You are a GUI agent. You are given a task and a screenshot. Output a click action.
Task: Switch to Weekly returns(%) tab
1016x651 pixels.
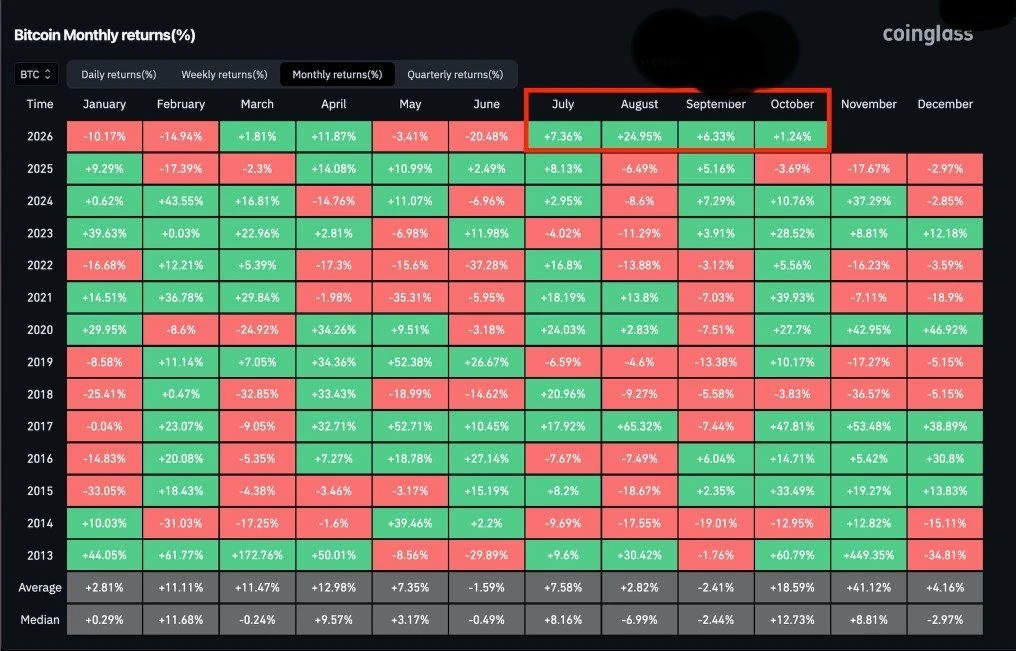[224, 74]
